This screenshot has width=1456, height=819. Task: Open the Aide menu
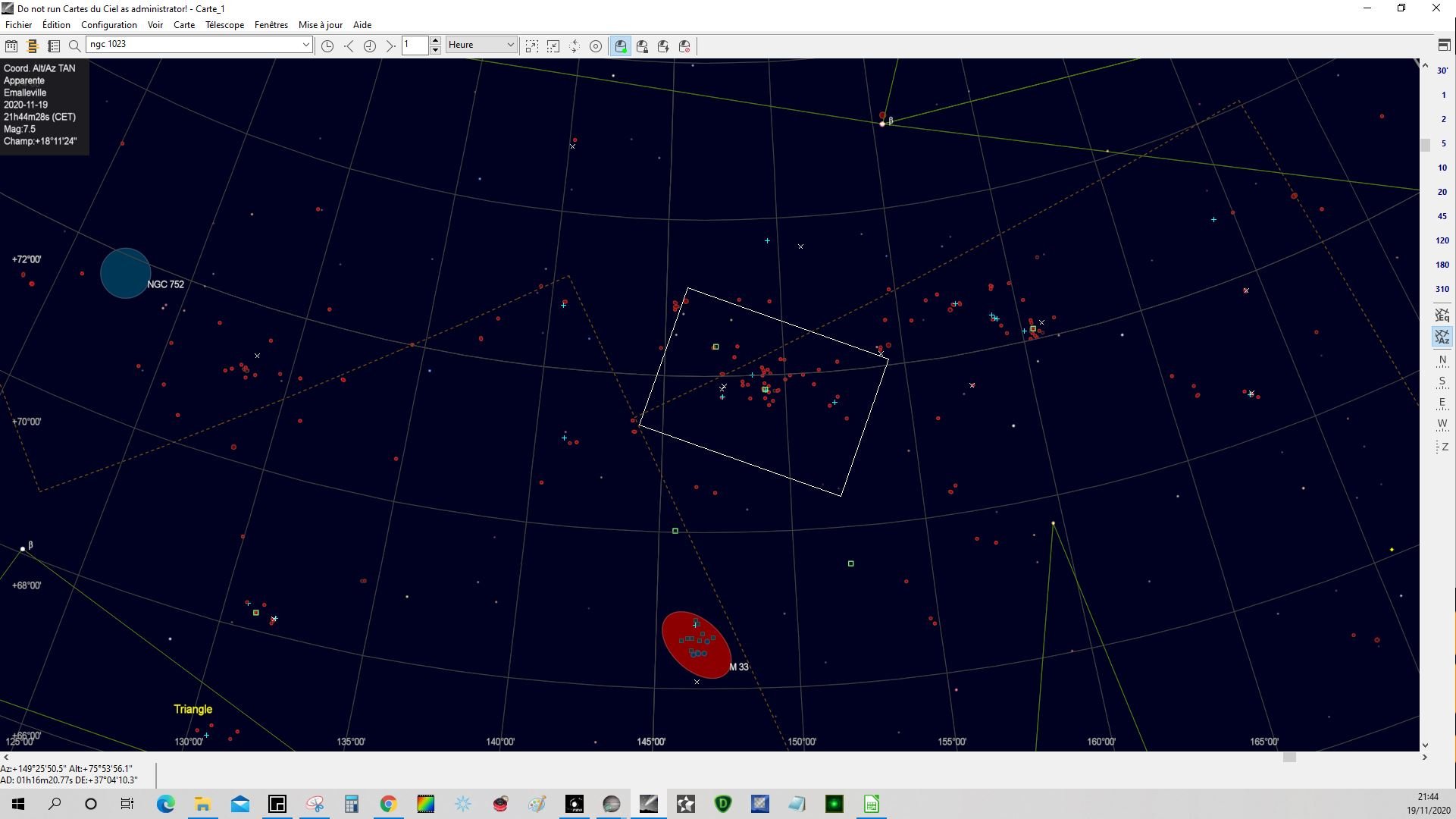(x=362, y=25)
